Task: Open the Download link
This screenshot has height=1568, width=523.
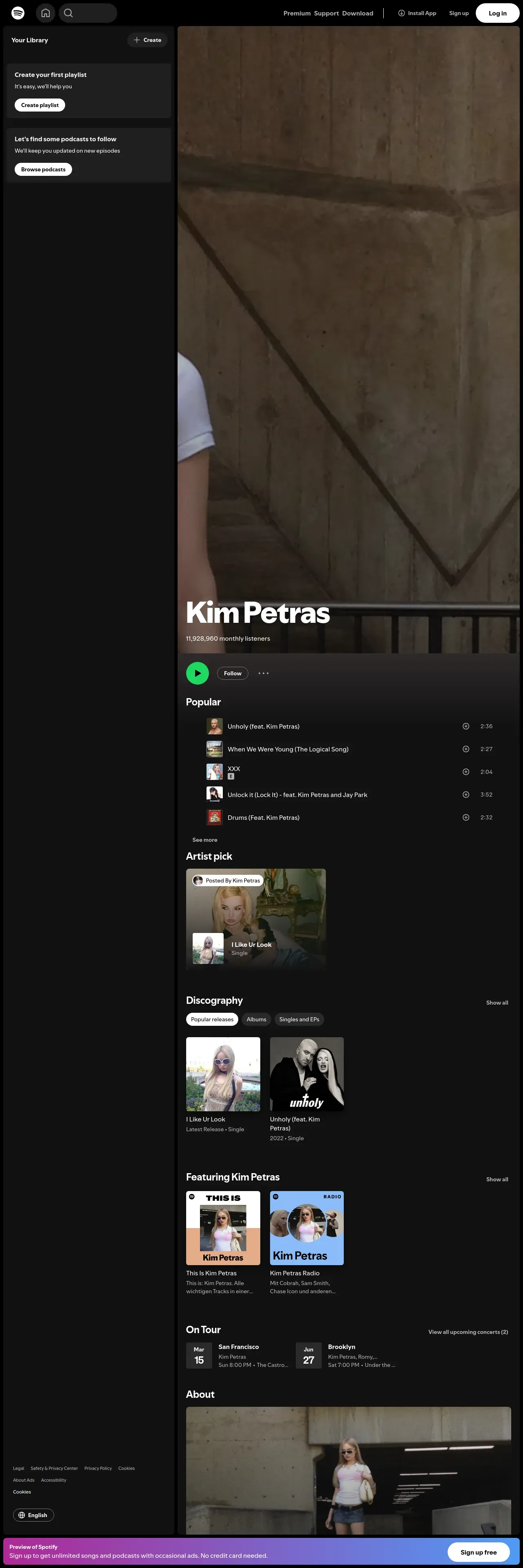Action: point(357,13)
